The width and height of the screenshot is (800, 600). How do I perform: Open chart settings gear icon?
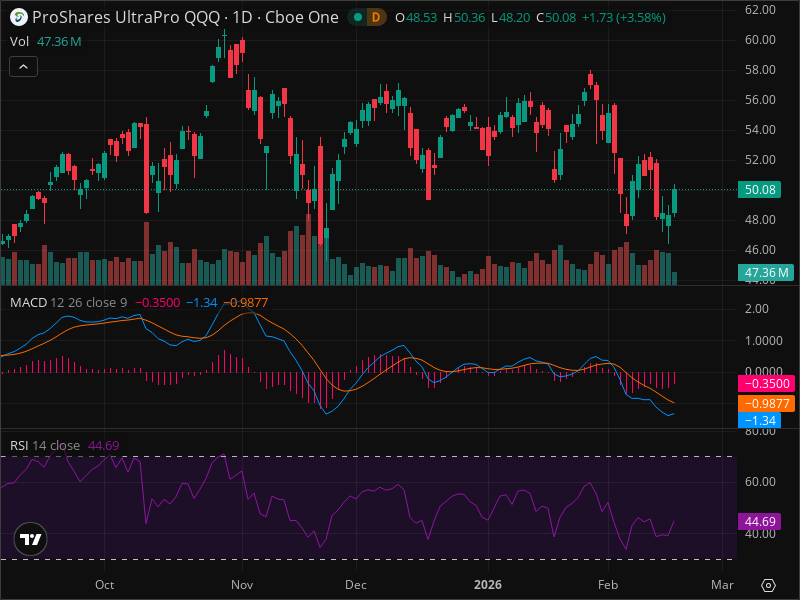pyautogui.click(x=768, y=585)
